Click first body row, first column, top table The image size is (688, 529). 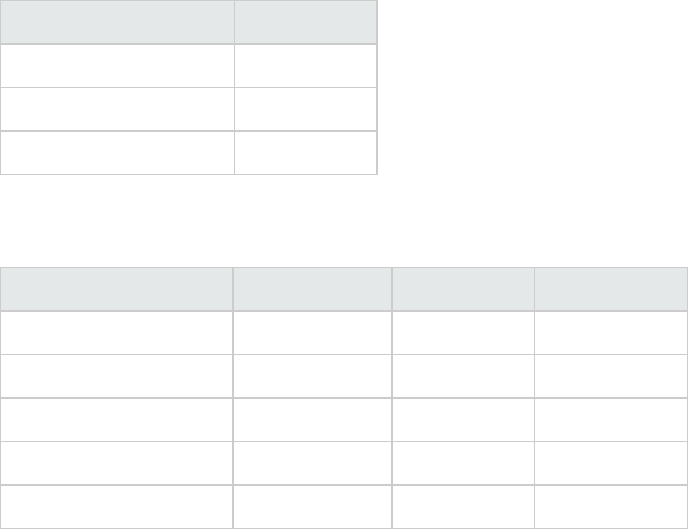point(117,65)
